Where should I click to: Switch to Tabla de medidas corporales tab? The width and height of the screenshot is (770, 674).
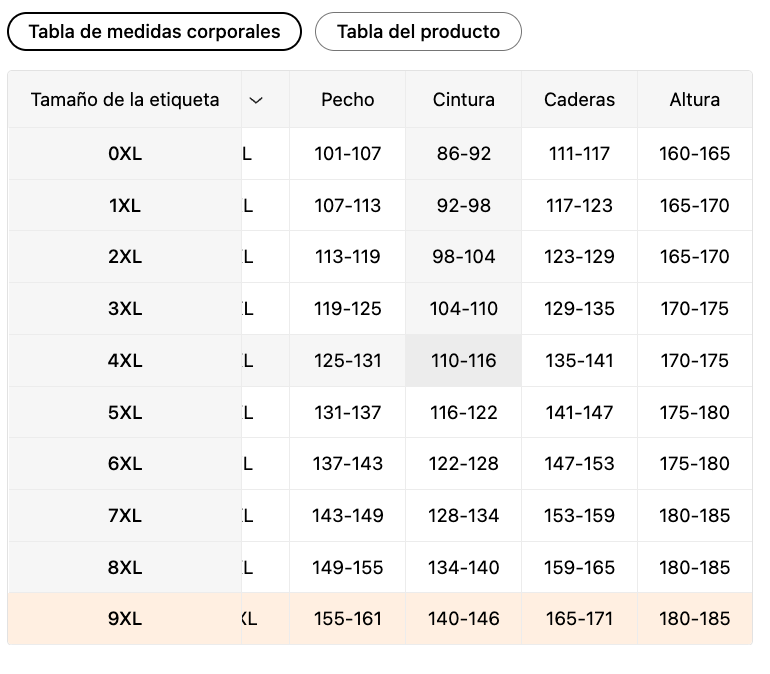[154, 32]
